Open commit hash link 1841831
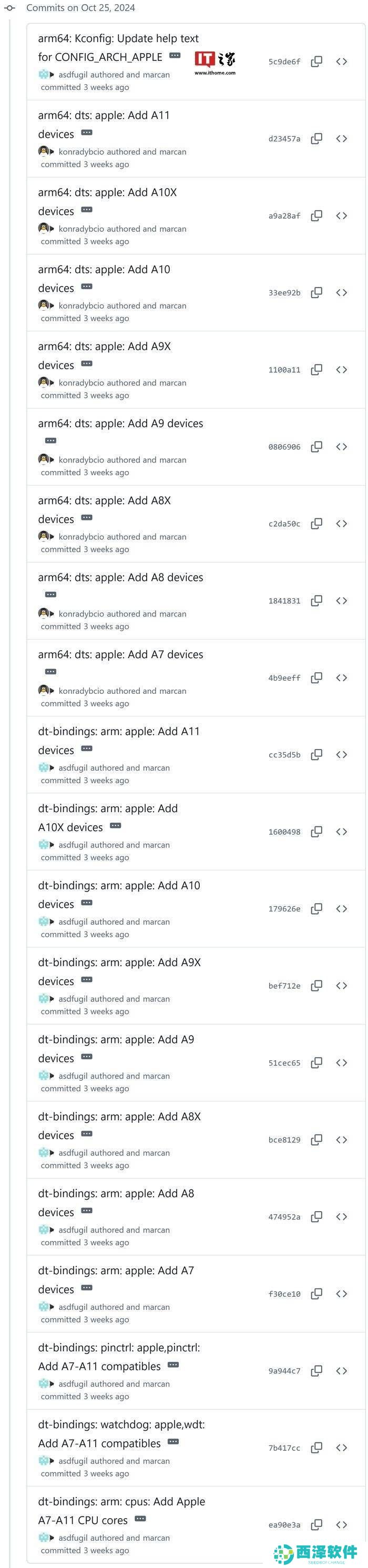This screenshot has height=1568, width=368. [x=284, y=601]
